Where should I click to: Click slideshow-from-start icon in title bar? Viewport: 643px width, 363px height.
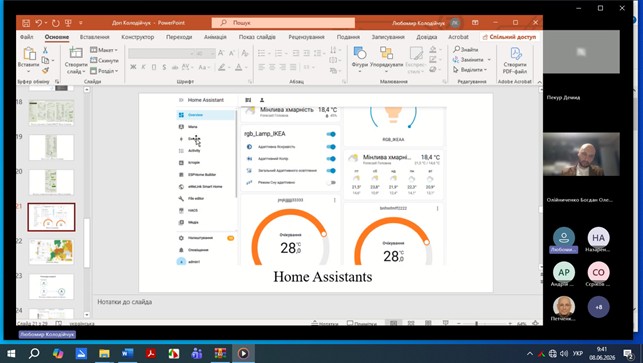[x=68, y=23]
